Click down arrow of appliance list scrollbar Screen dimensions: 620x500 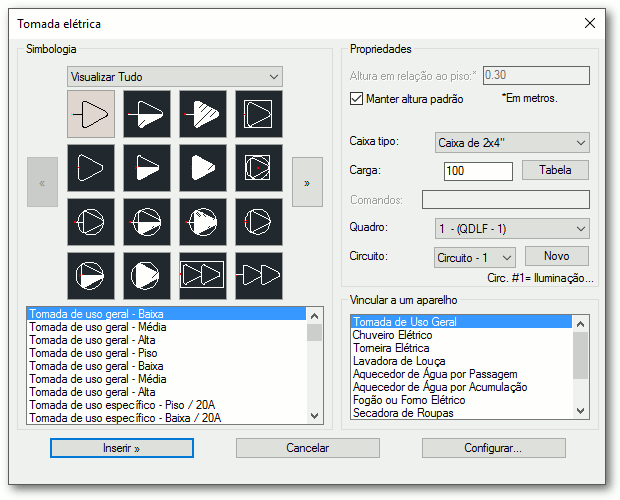point(580,411)
